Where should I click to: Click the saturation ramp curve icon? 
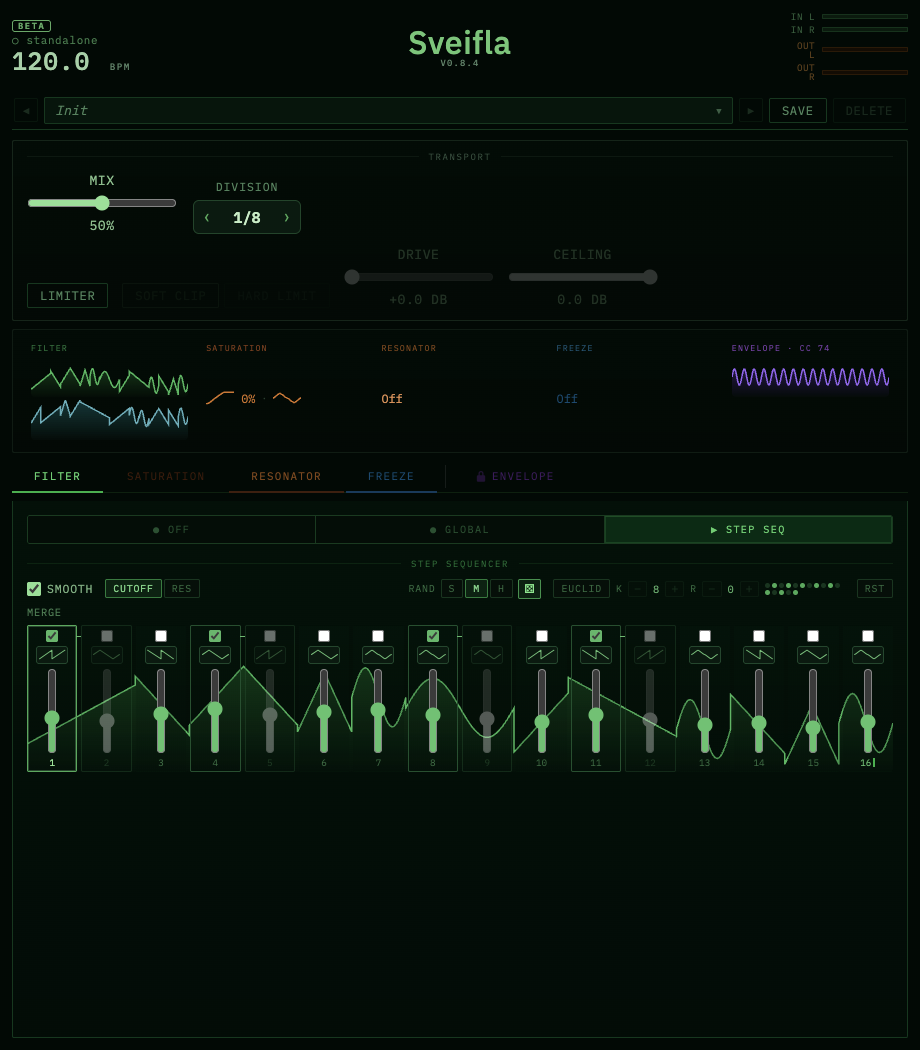(220, 398)
